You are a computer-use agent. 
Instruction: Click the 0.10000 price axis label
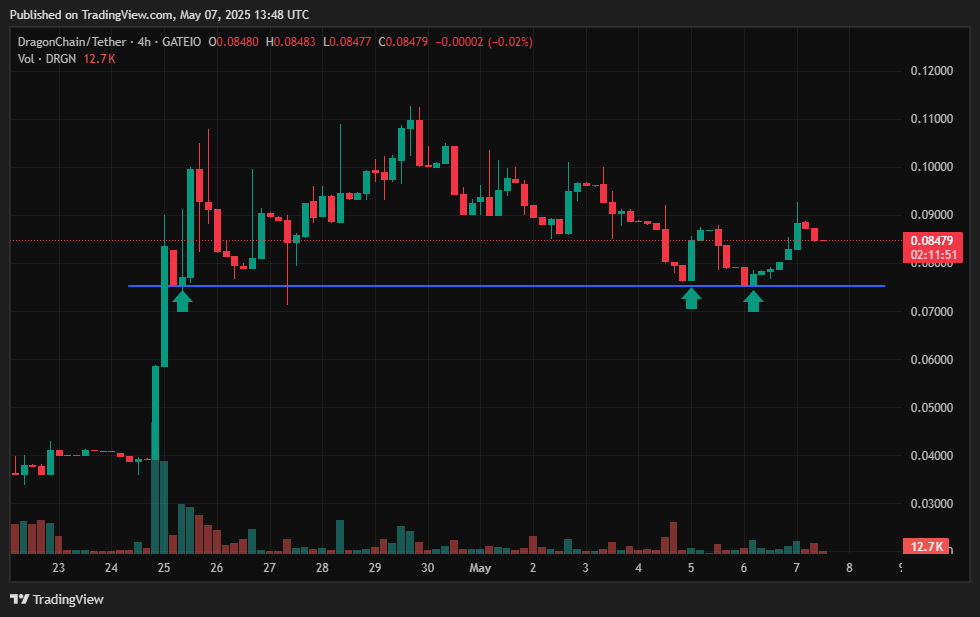(932, 167)
